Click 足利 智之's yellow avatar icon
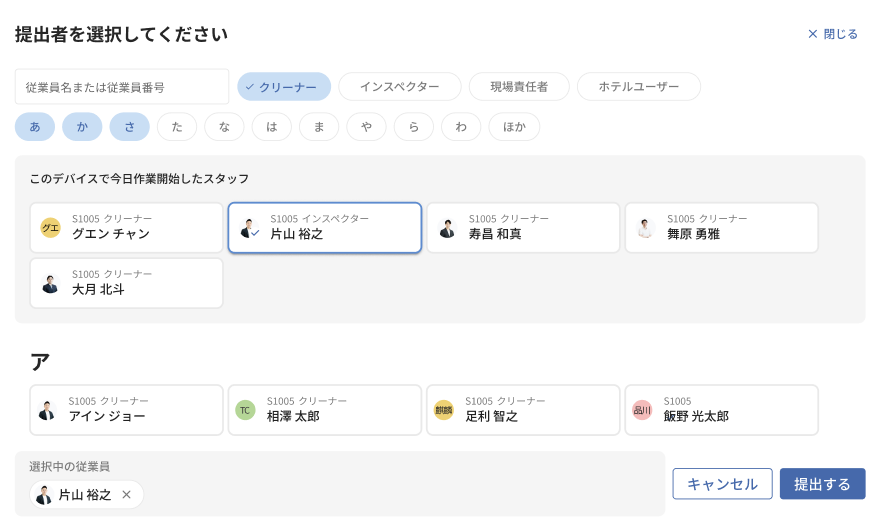The image size is (884, 526). pos(443,410)
